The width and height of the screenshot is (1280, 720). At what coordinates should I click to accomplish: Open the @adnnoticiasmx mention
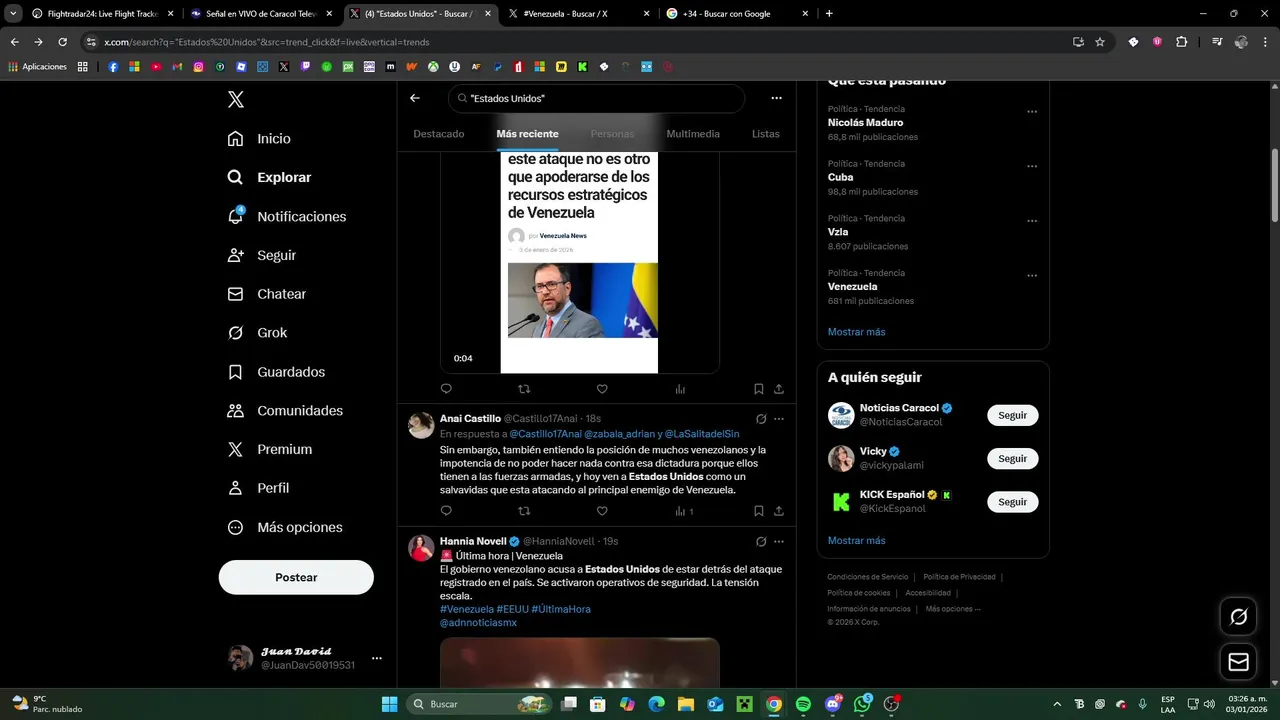pyautogui.click(x=478, y=623)
